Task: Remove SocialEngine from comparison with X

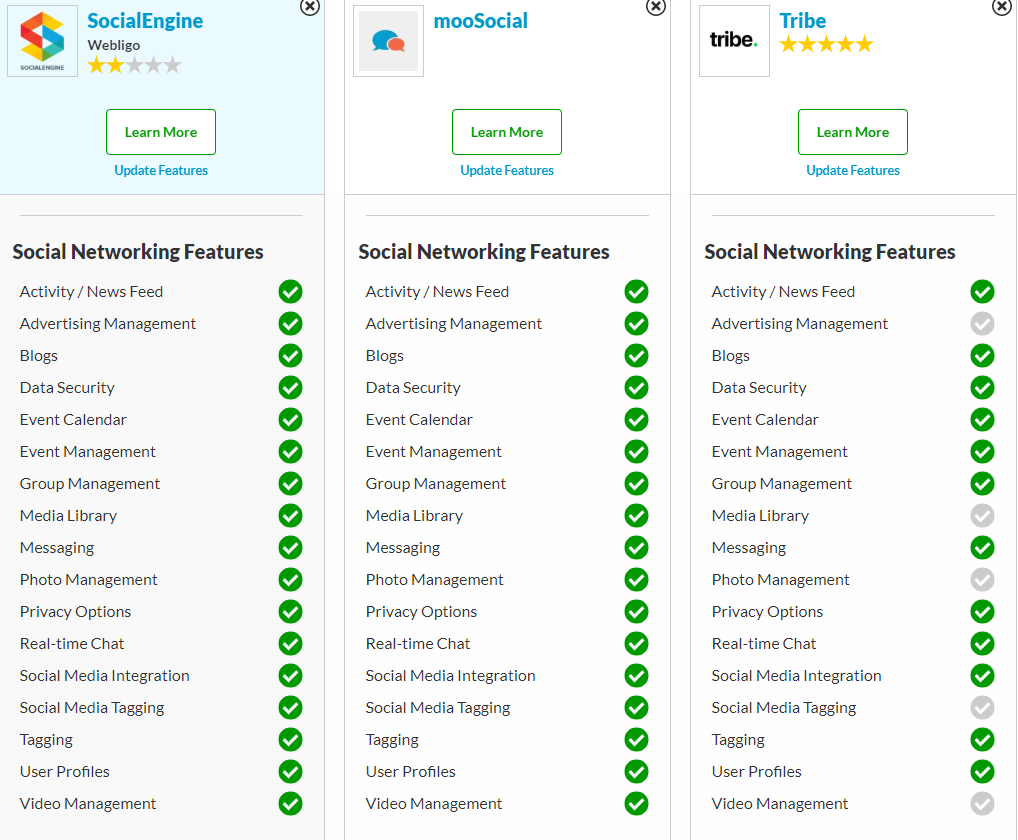Action: pyautogui.click(x=310, y=6)
